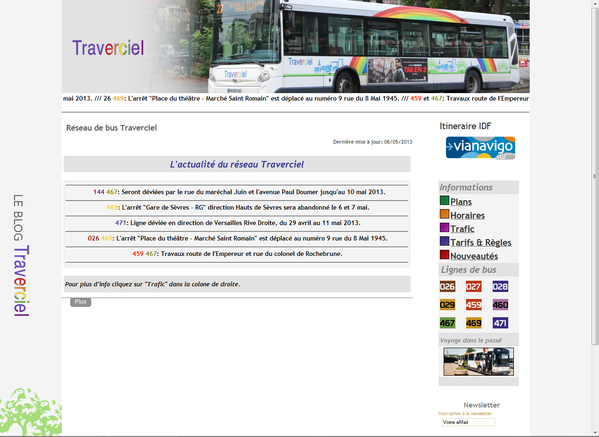Screen dimensions: 599x437
Task: Select the 471 Ligne déviée news line
Action: [x=237, y=223]
